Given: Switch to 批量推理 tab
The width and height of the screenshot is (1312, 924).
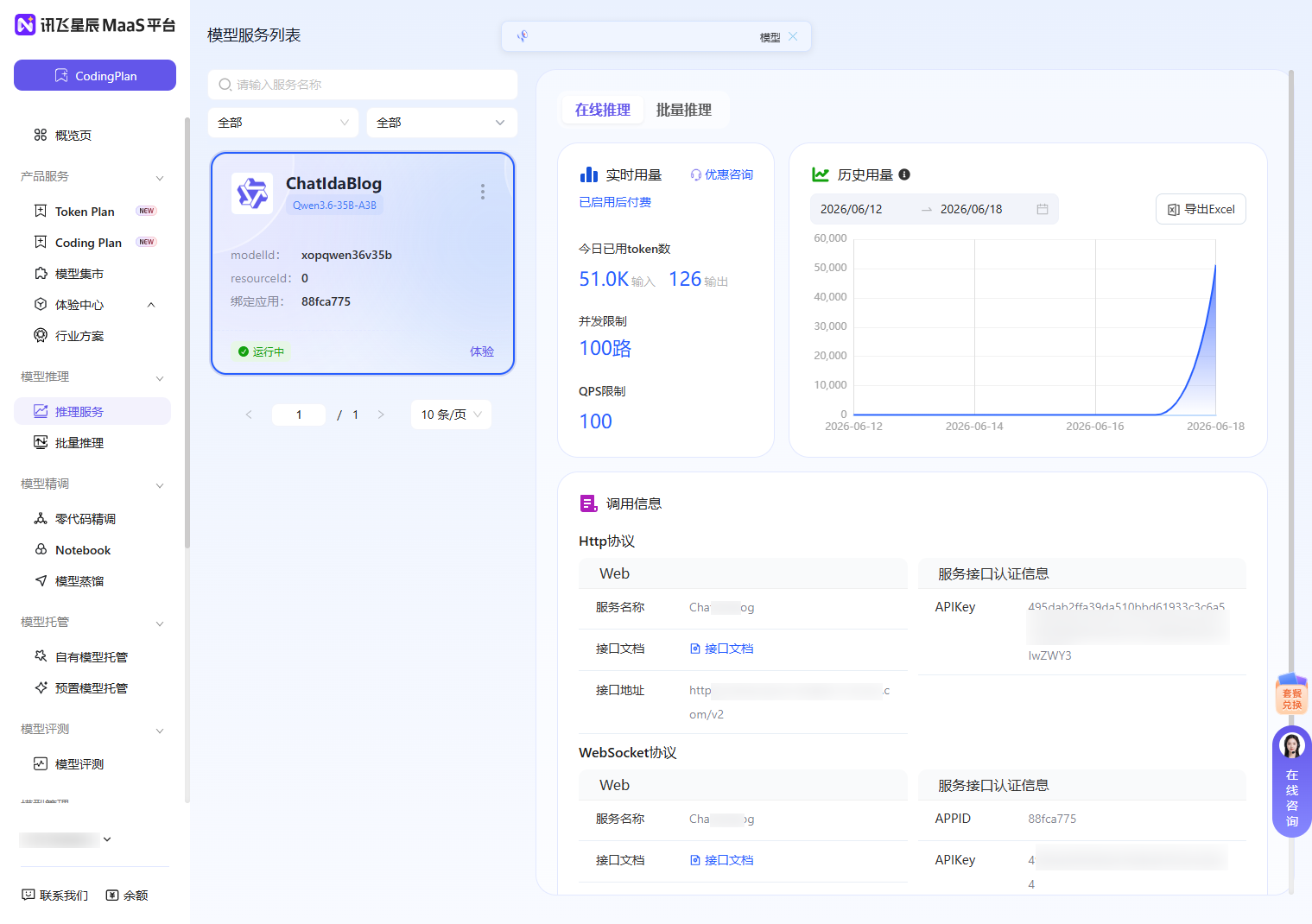Looking at the screenshot, I should [684, 110].
